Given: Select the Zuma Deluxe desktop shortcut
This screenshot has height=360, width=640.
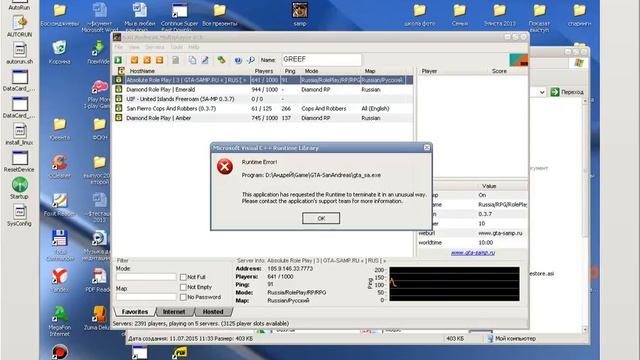Looking at the screenshot, I should tap(98, 318).
